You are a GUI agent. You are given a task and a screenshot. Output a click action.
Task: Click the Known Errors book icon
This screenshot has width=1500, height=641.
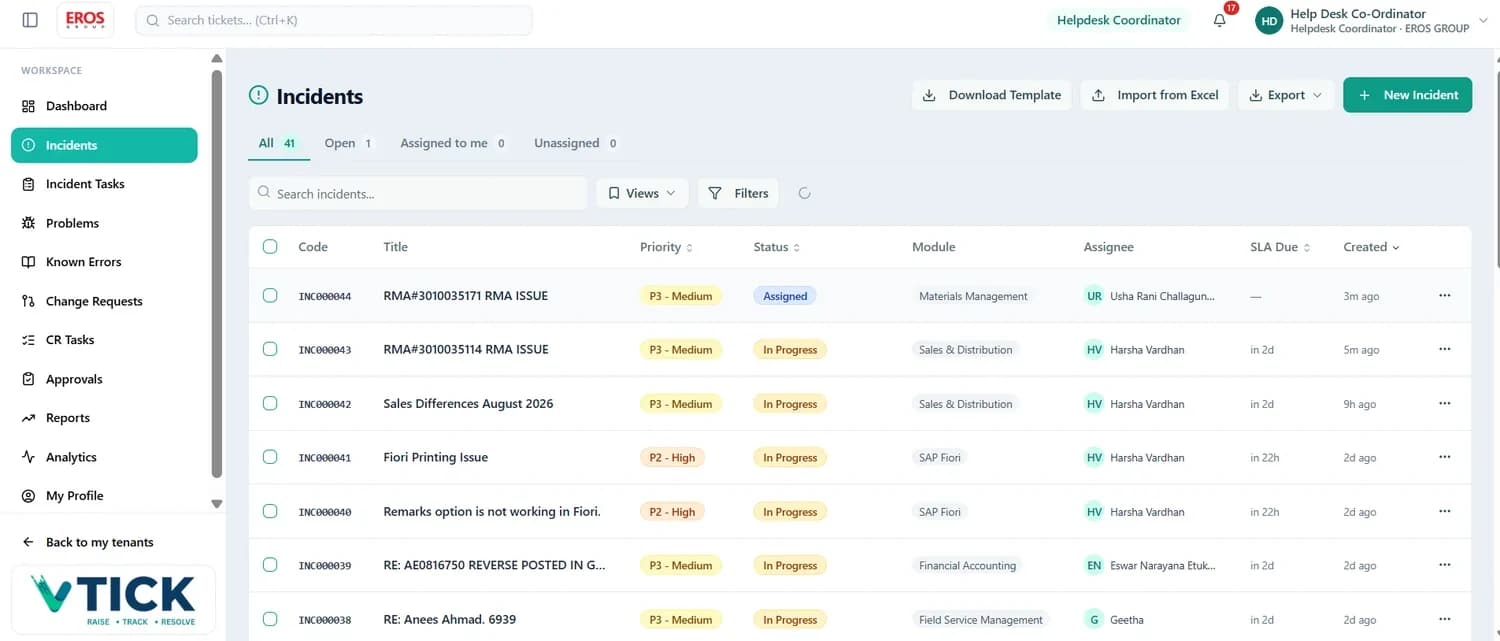tap(28, 262)
